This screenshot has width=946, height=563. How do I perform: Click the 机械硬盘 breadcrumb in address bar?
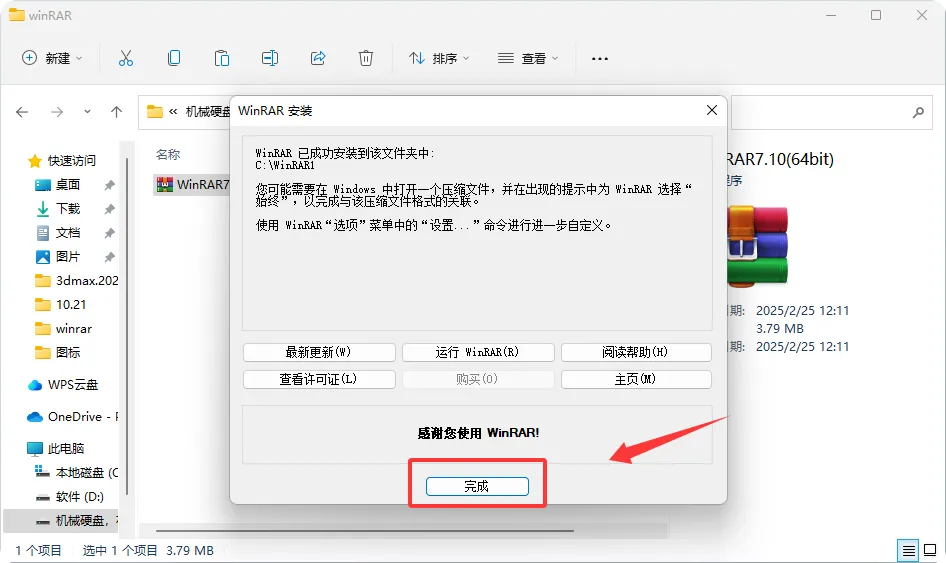[208, 112]
